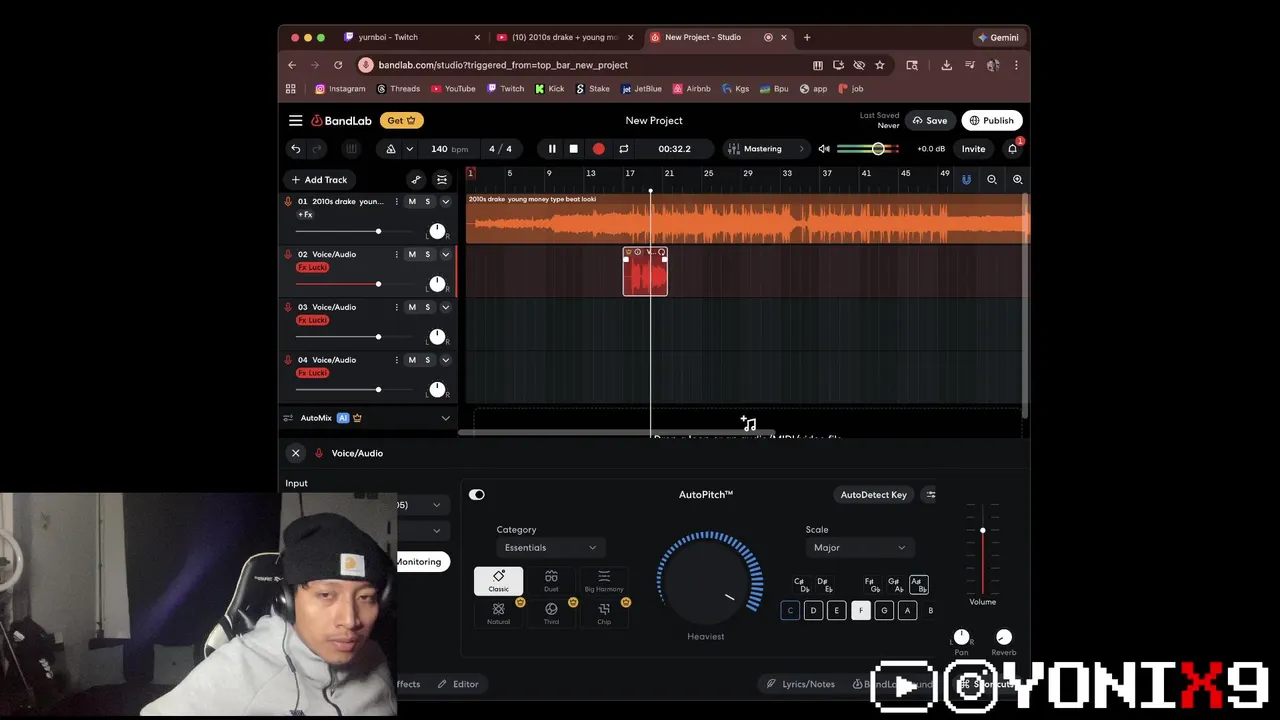Expand track 03 with its chevron
This screenshot has height=720, width=1280.
(x=446, y=307)
